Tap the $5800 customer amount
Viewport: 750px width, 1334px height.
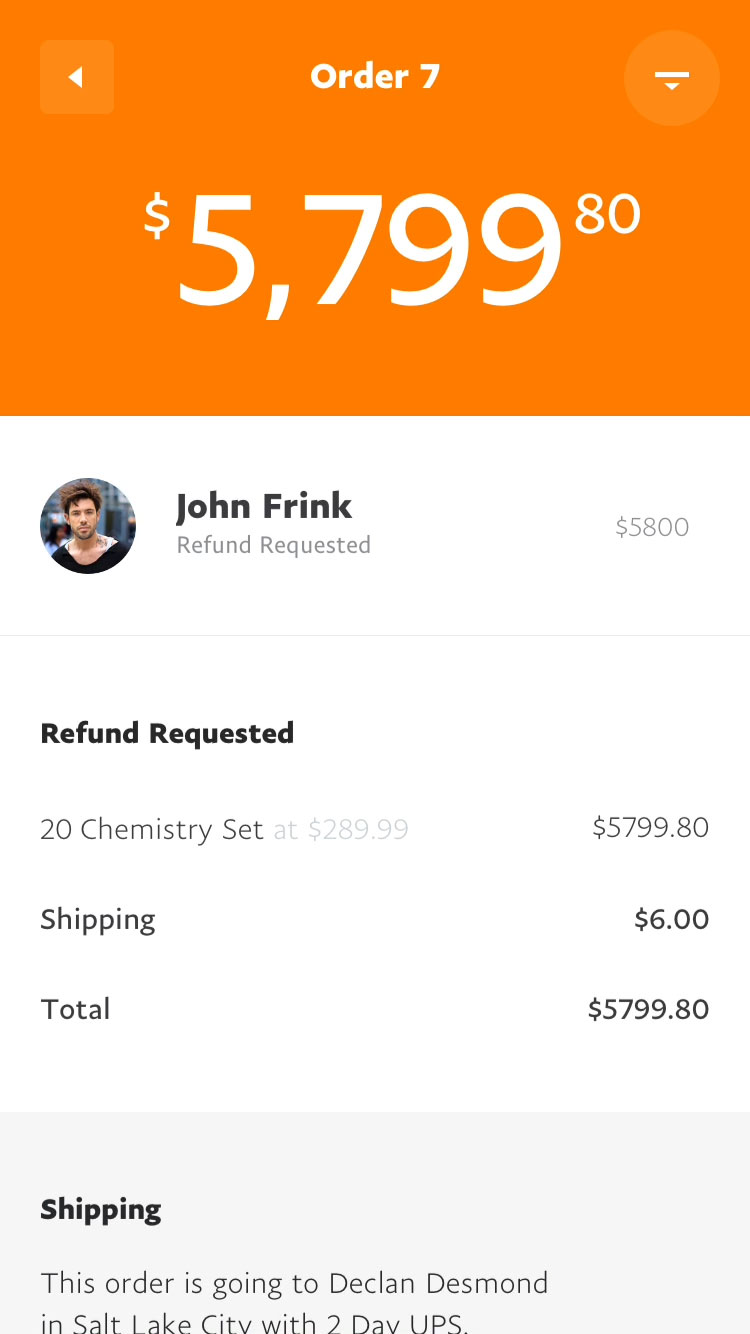tap(652, 527)
